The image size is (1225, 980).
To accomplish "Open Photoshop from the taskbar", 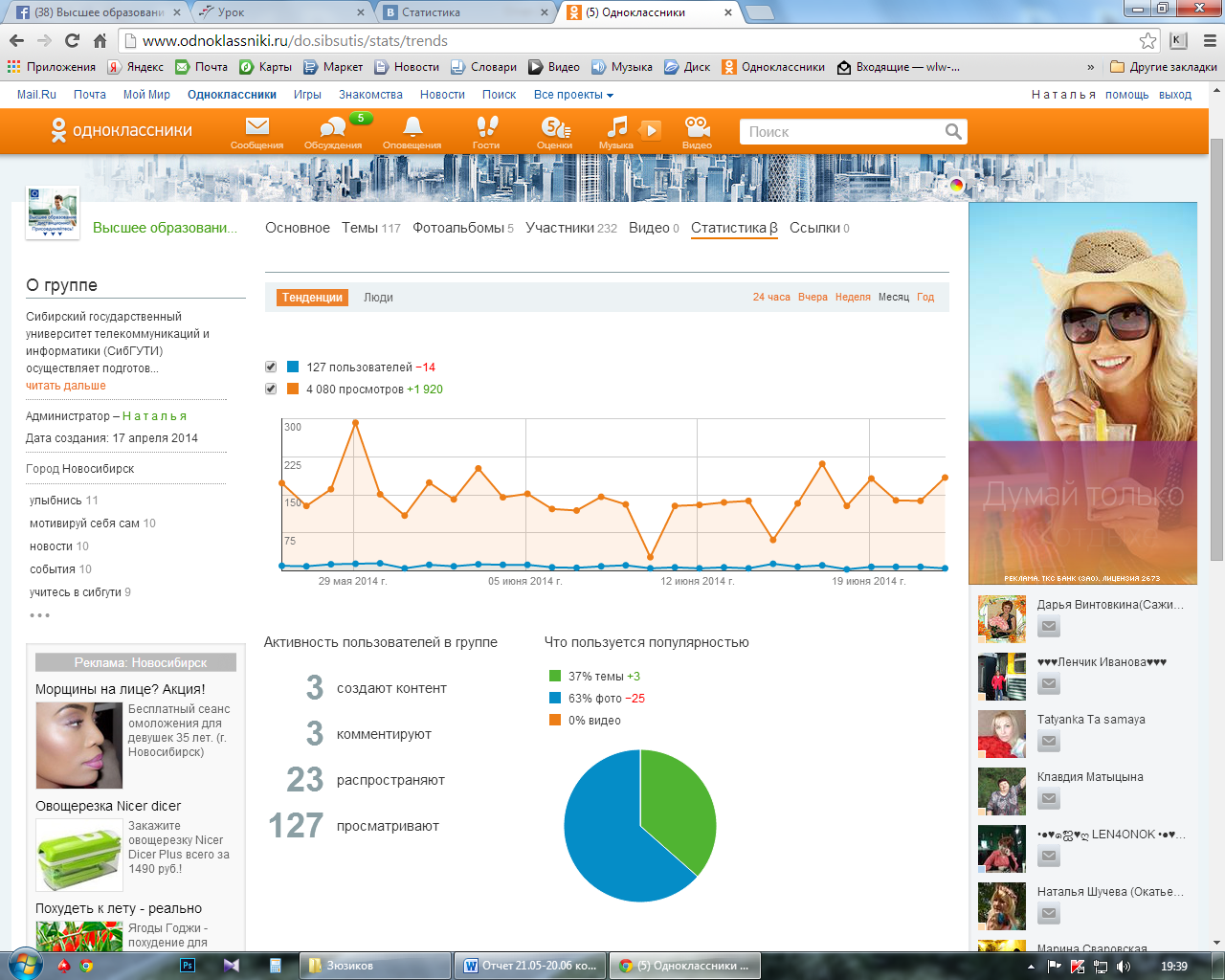I will click(188, 966).
